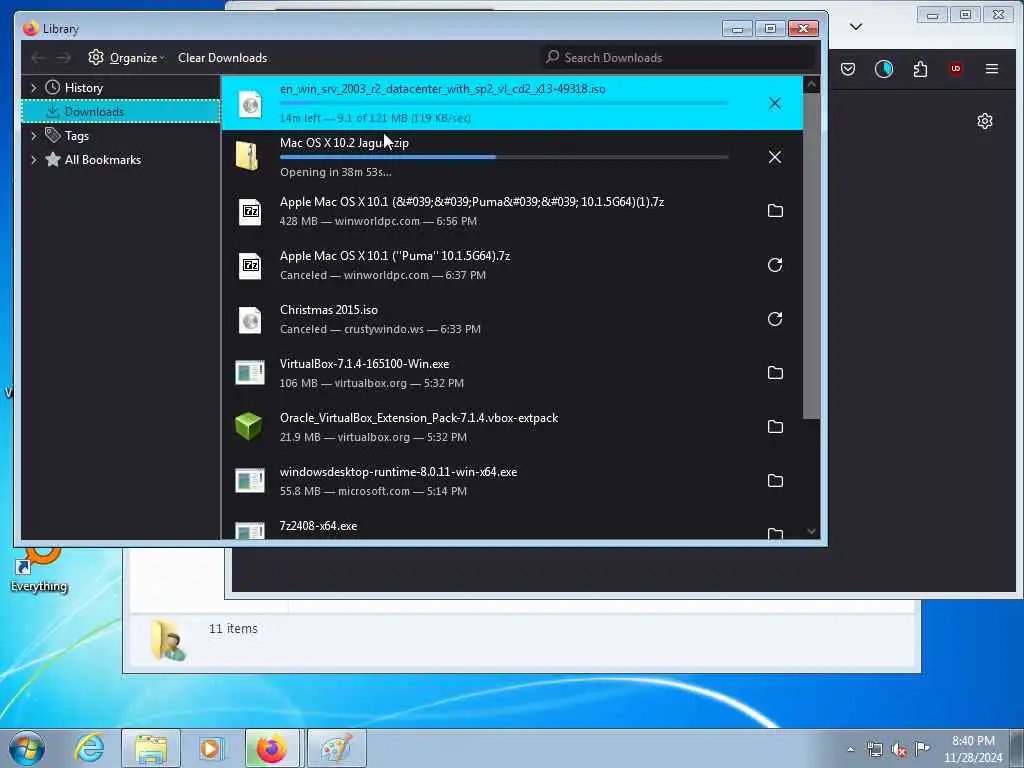This screenshot has width=1024, height=768.
Task: Click the taskbar clock showing 8:40 PM
Action: 973,749
